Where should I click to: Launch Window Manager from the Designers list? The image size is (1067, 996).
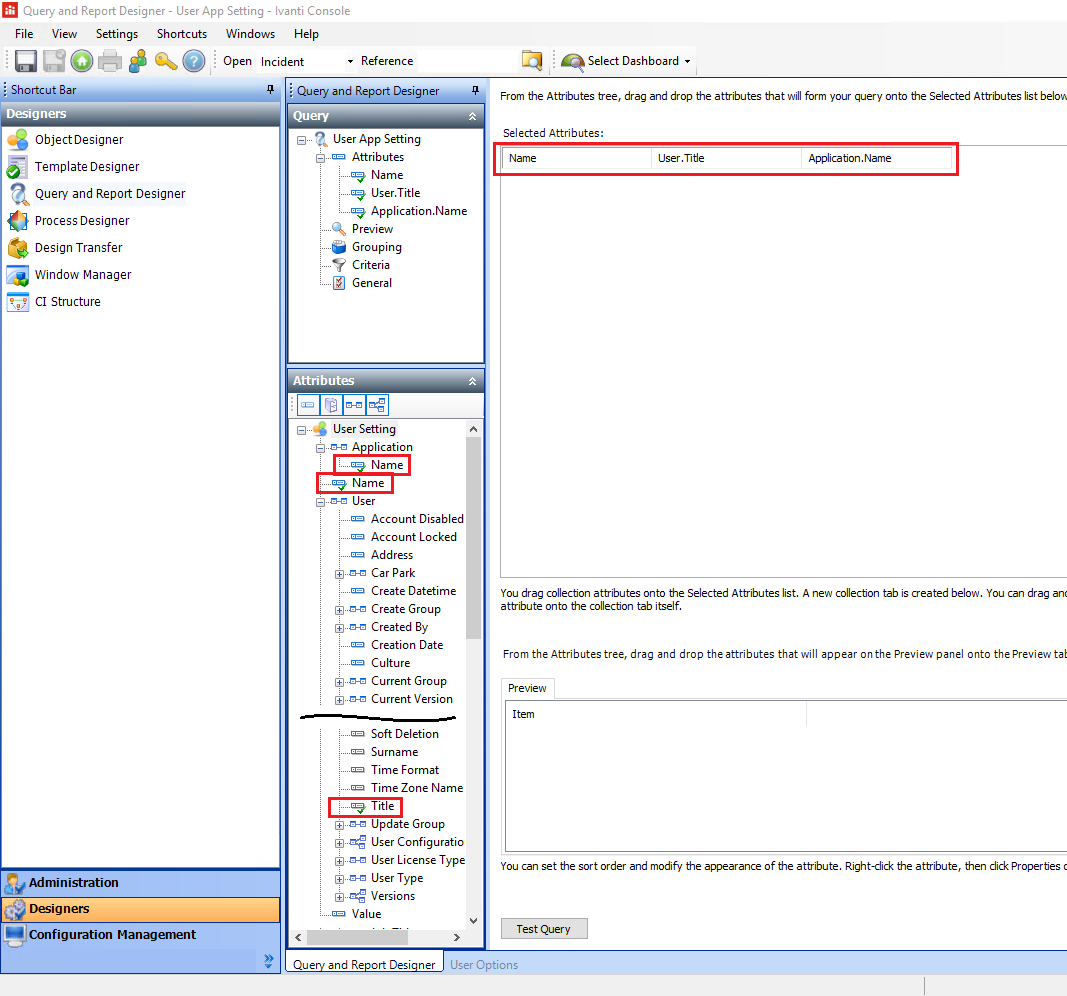tap(82, 275)
